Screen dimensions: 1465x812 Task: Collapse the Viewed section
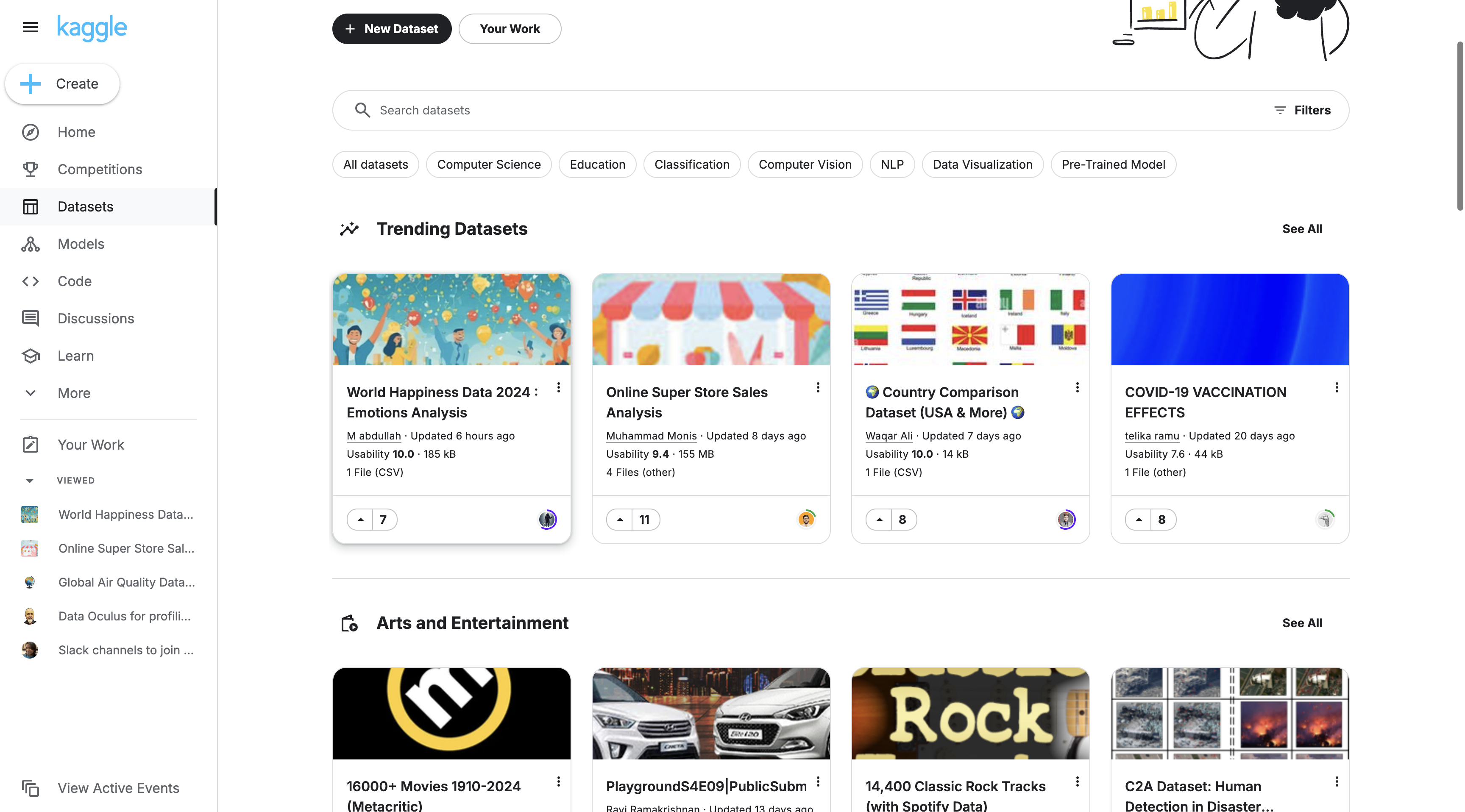(x=30, y=481)
